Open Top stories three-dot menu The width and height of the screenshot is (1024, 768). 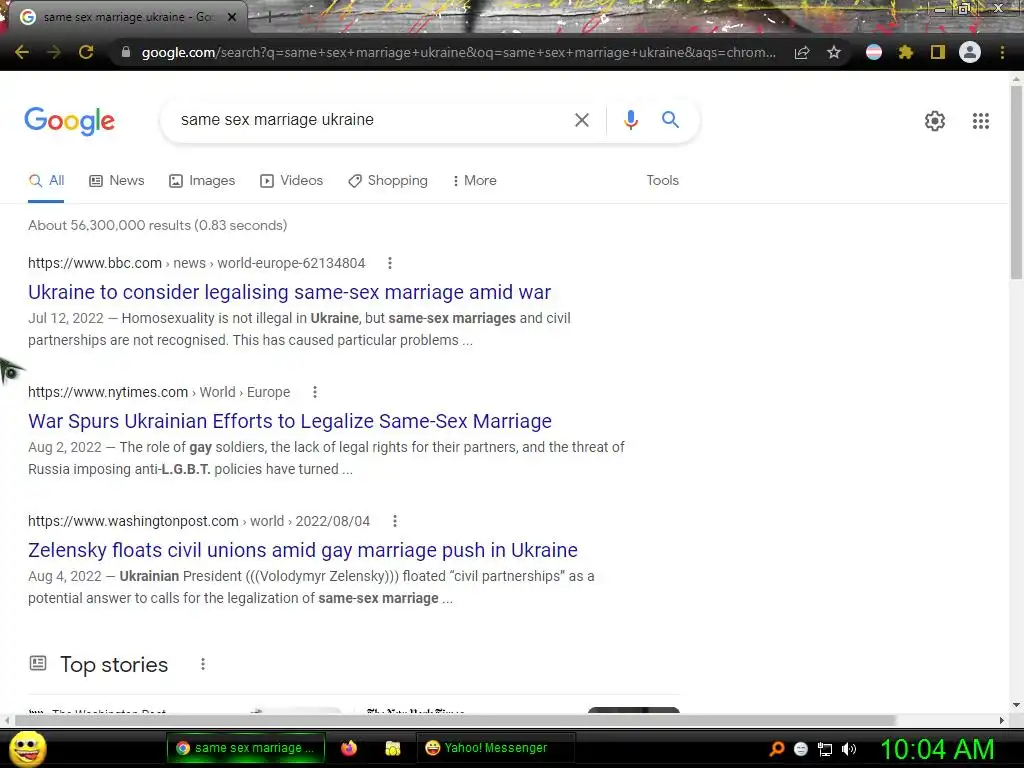[x=203, y=664]
